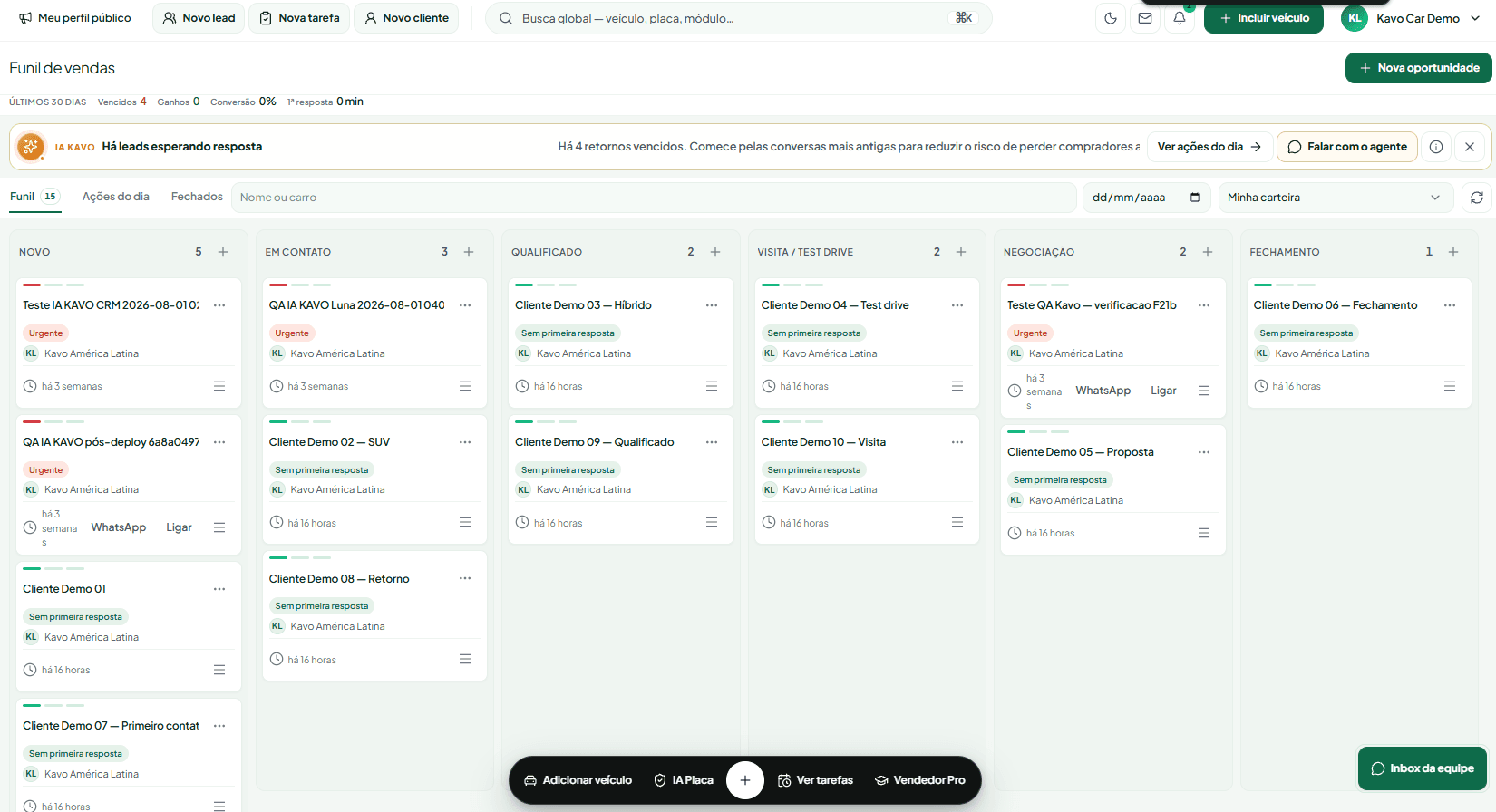Open options for Cliente Demo 01 card
The width and height of the screenshot is (1496, 812).
coord(219,589)
